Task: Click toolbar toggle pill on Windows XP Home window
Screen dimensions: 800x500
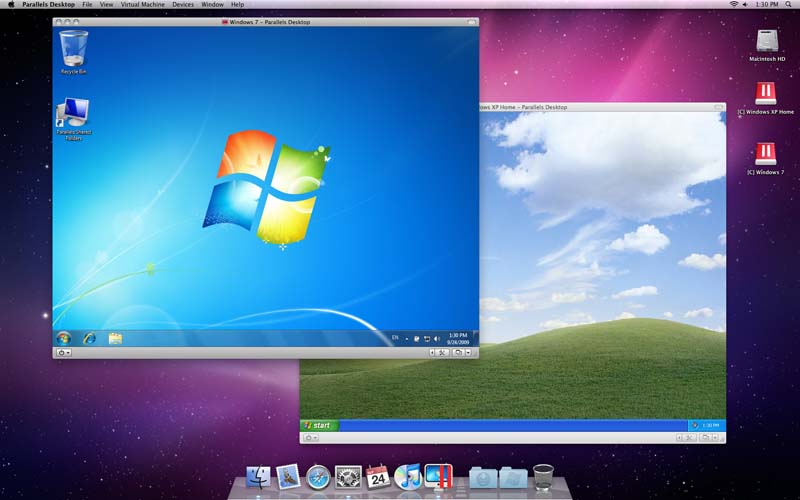Action: [719, 107]
